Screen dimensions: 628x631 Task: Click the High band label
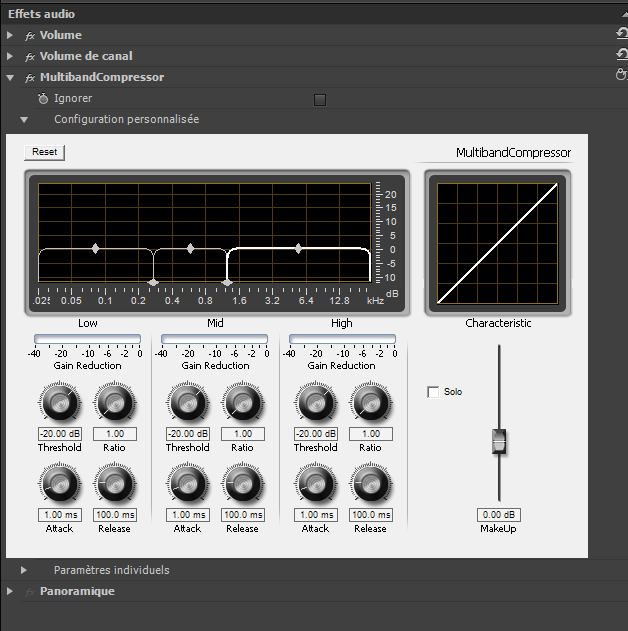[342, 323]
